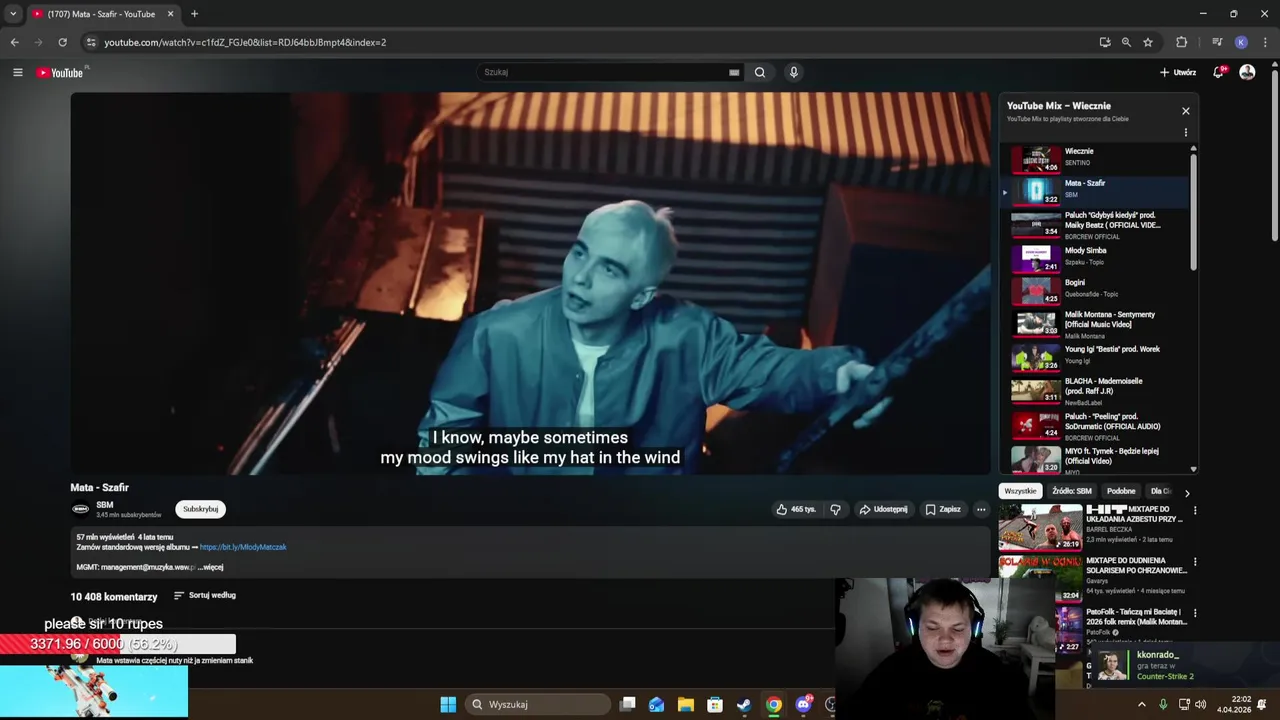
Task: Open options for MIXTAPE DO UKŁADANIA AZBESTU
Action: pyautogui.click(x=1194, y=510)
